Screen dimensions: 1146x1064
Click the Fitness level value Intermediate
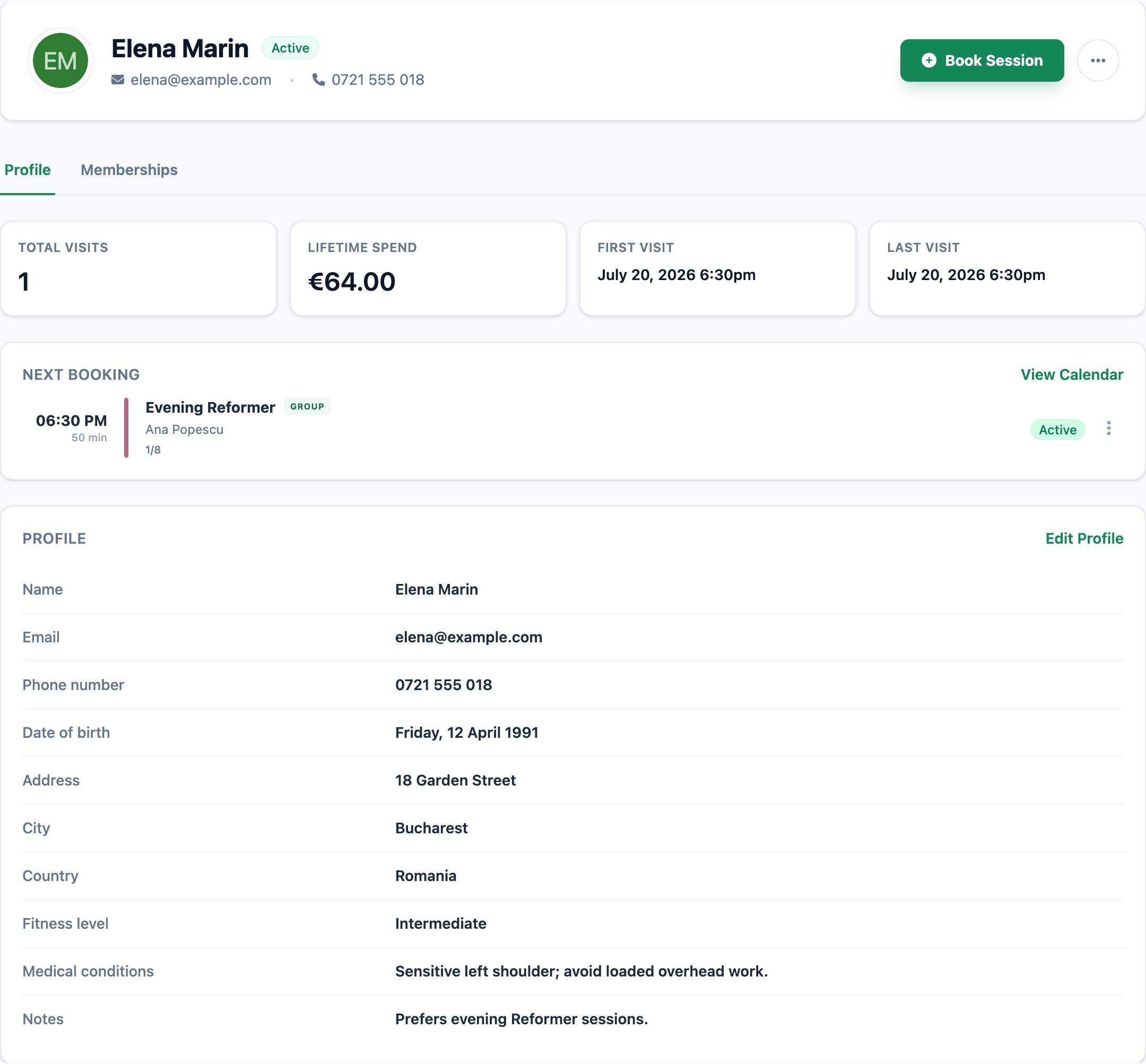tap(440, 923)
